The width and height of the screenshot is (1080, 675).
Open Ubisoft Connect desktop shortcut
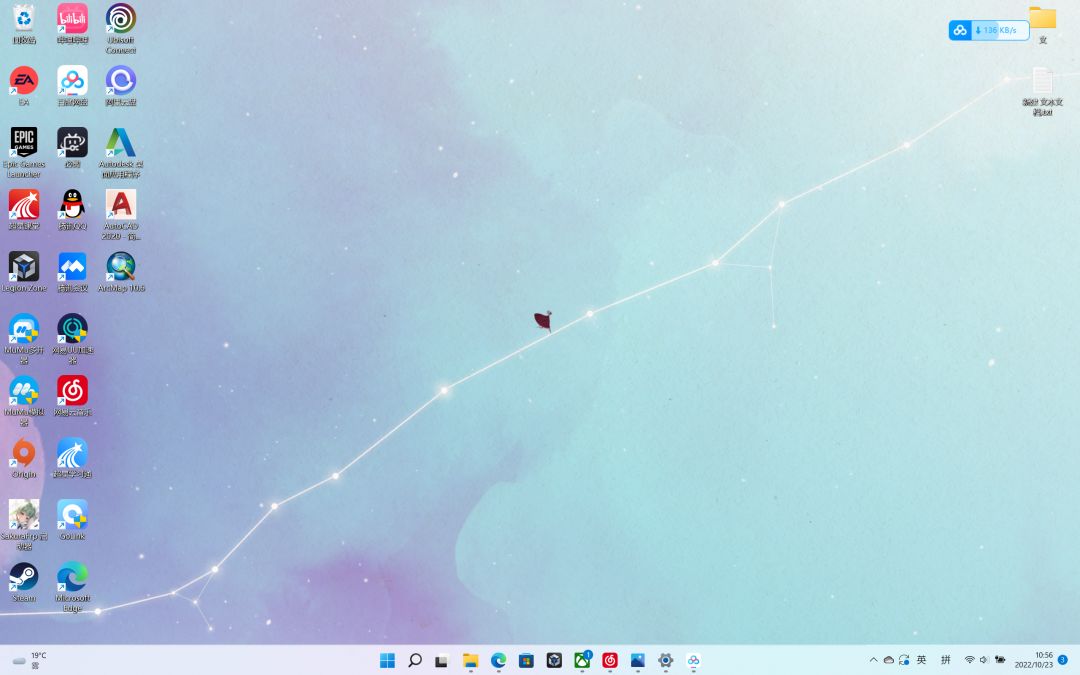coord(121,29)
